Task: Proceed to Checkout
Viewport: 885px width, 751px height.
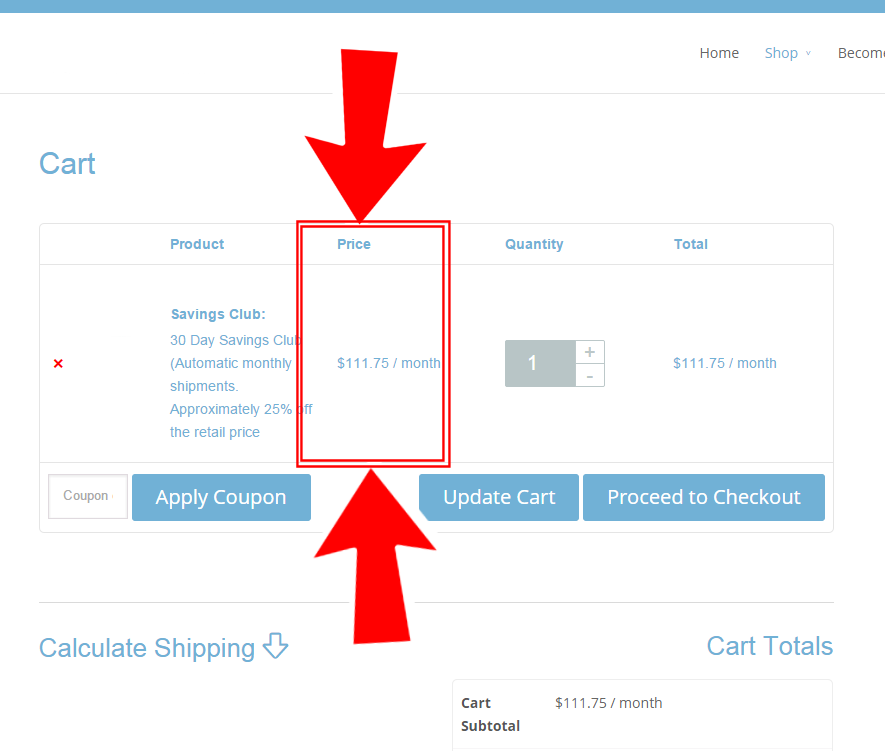Action: point(704,497)
